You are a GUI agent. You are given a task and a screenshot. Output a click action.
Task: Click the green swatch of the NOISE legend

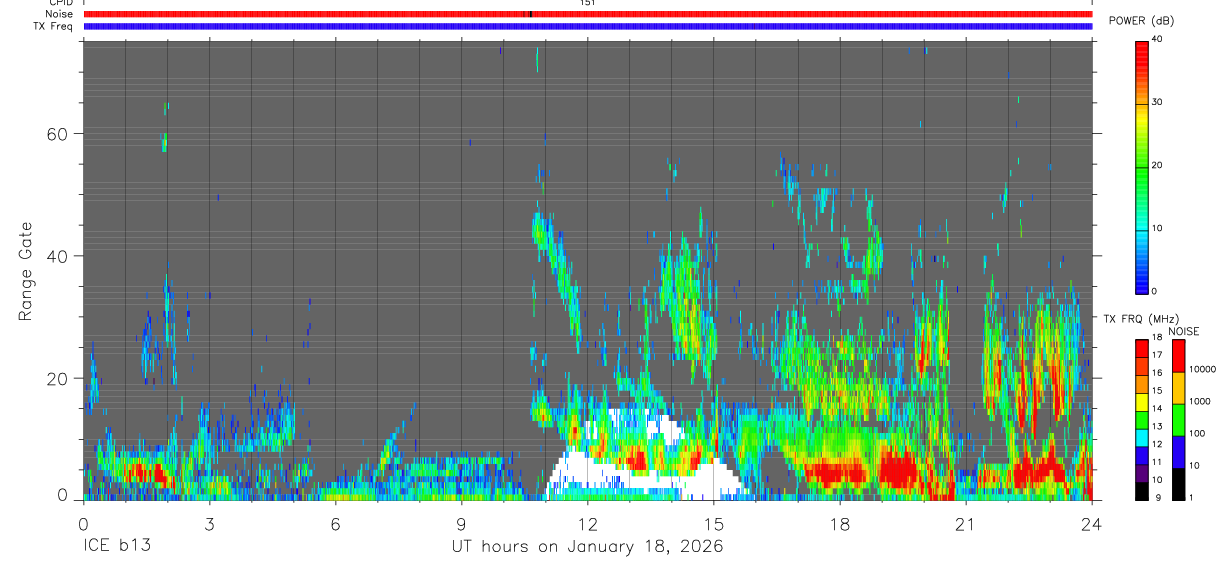pyautogui.click(x=1178, y=419)
